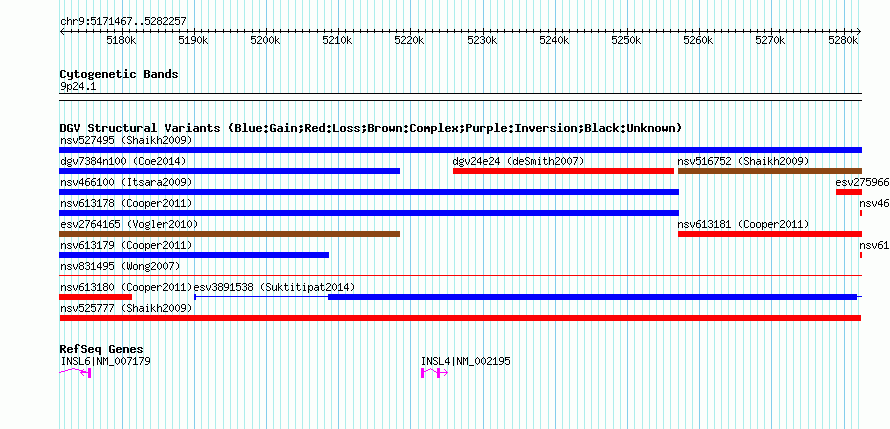Select the nsv525777 (Shaikh2009) label
The image size is (890, 429).
pos(126,308)
